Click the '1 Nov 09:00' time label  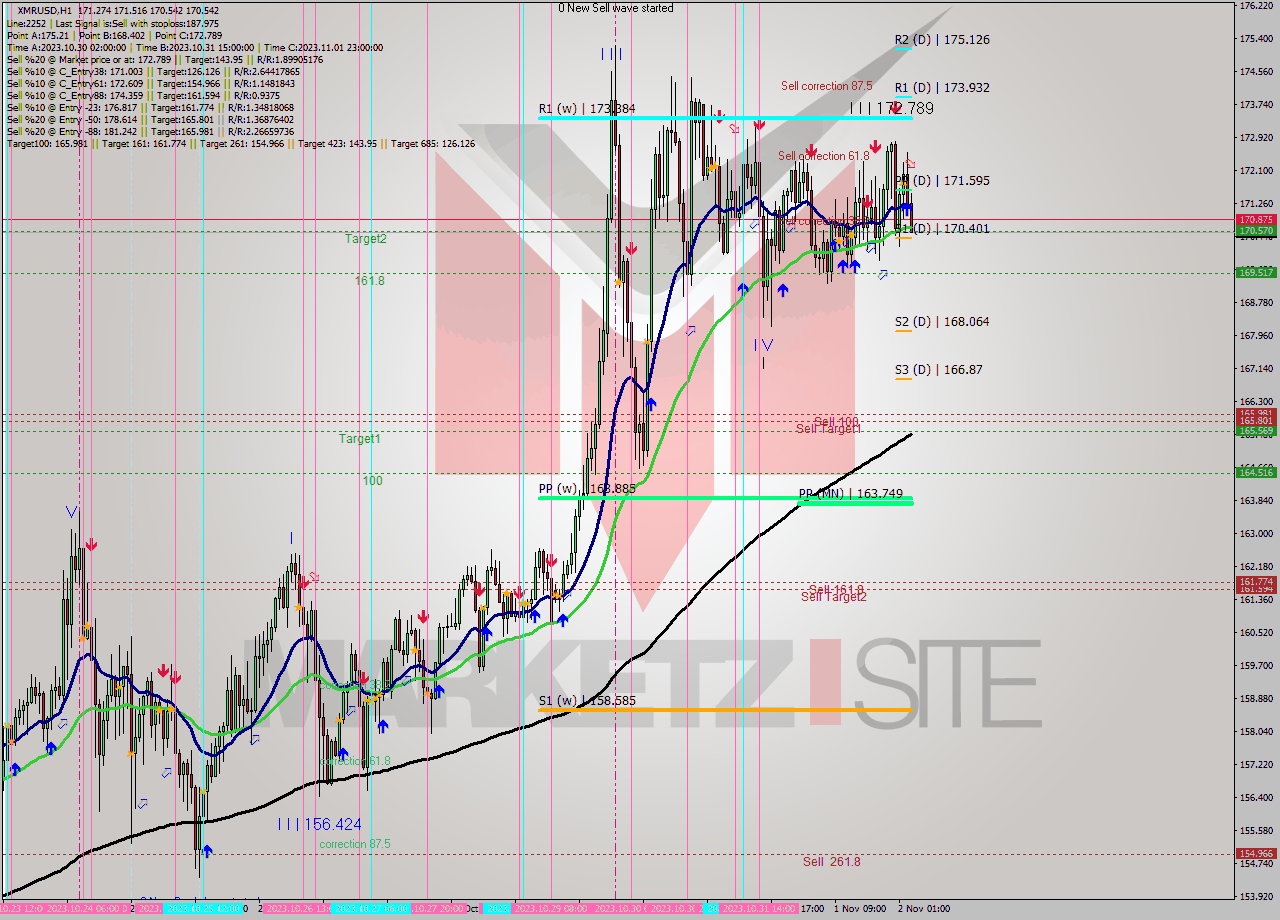pyautogui.click(x=860, y=909)
